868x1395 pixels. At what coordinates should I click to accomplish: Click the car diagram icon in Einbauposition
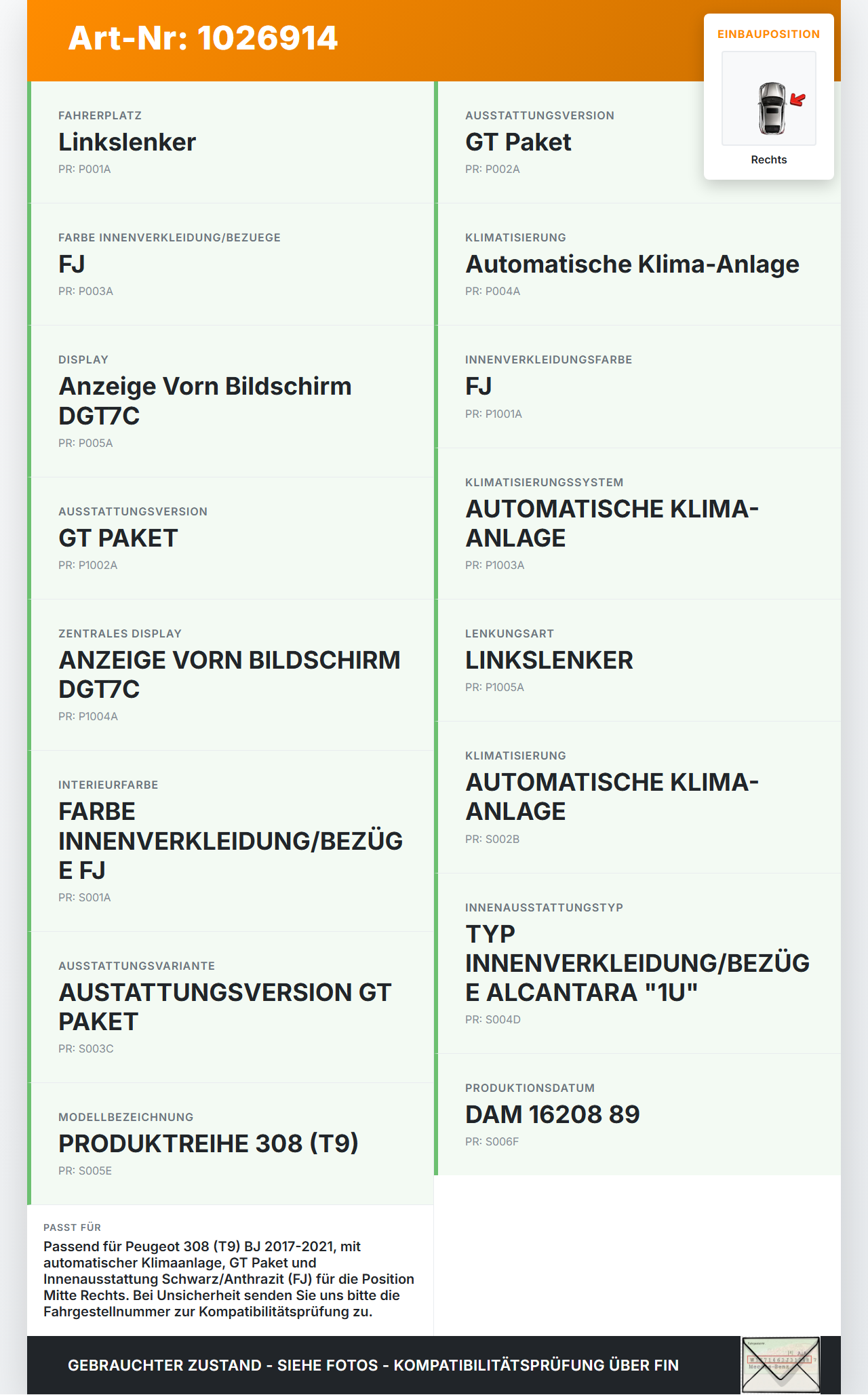[769, 98]
